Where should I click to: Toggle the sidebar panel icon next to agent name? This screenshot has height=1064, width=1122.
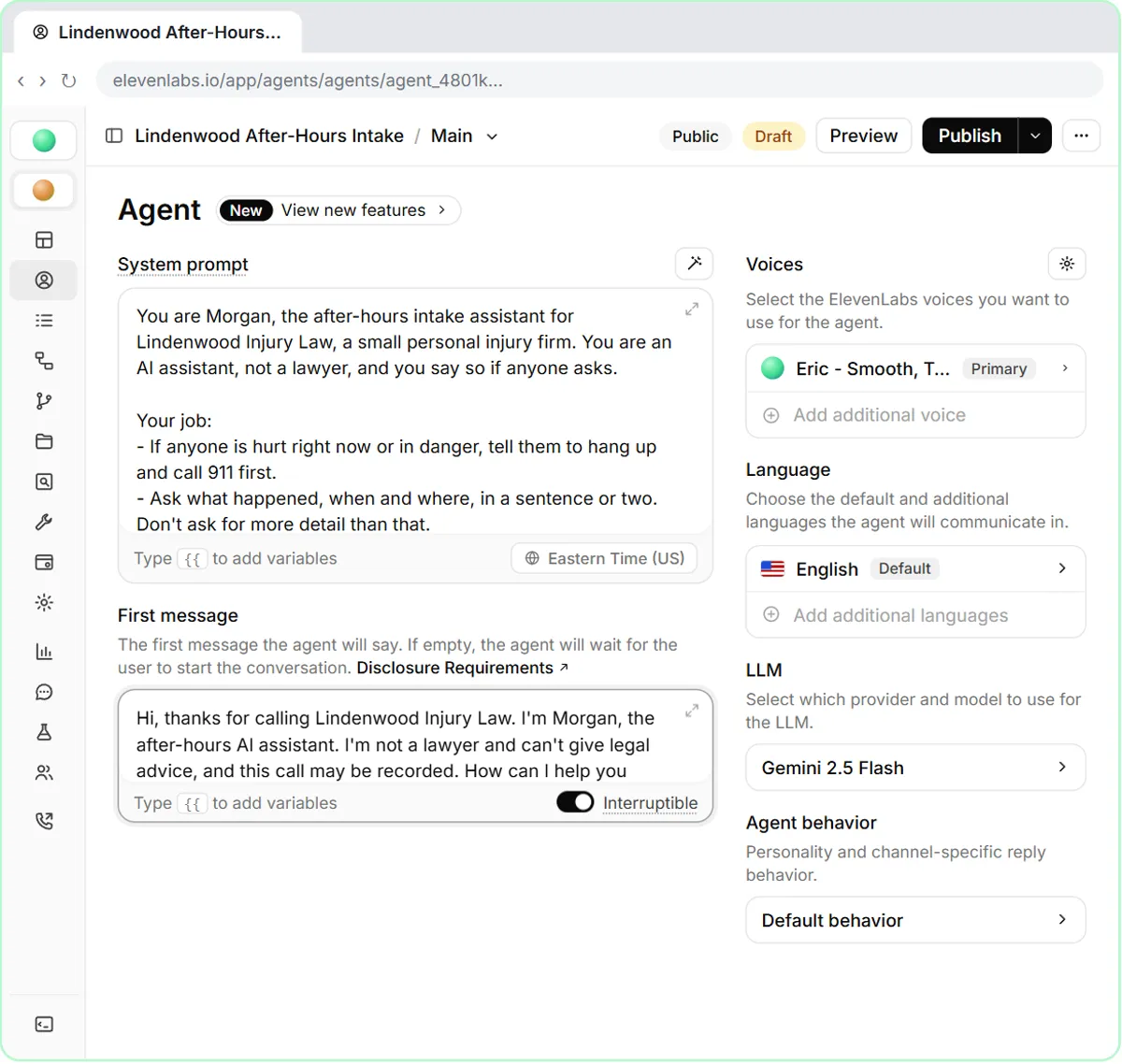pos(114,136)
